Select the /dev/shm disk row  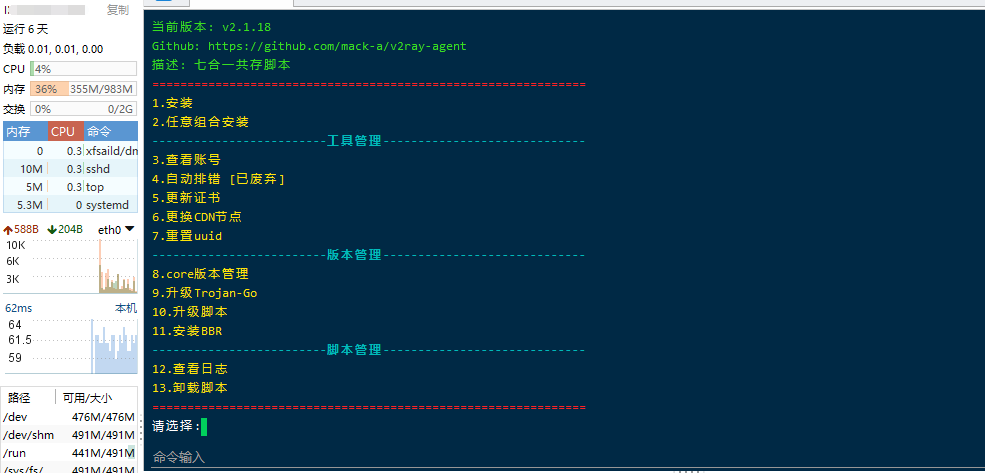coord(69,435)
